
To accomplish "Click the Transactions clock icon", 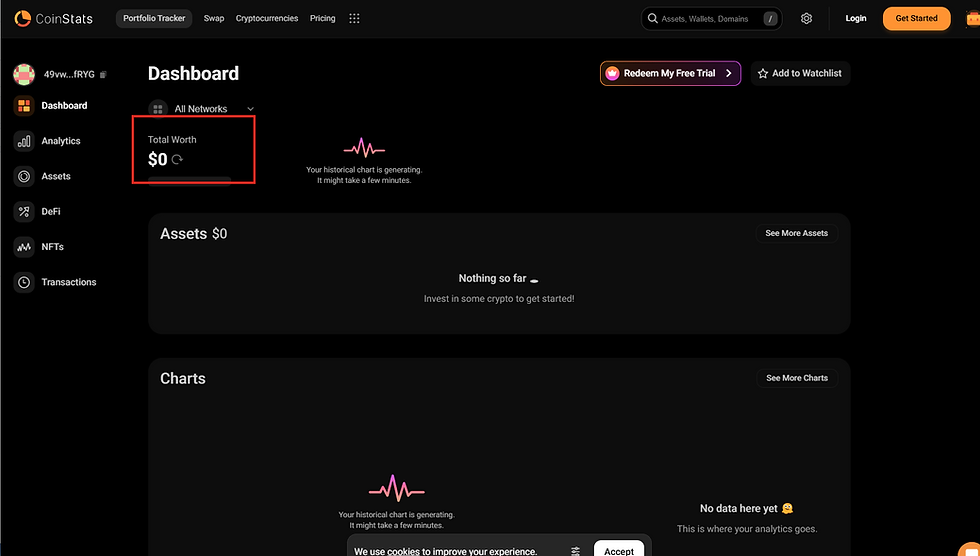I will (24, 282).
